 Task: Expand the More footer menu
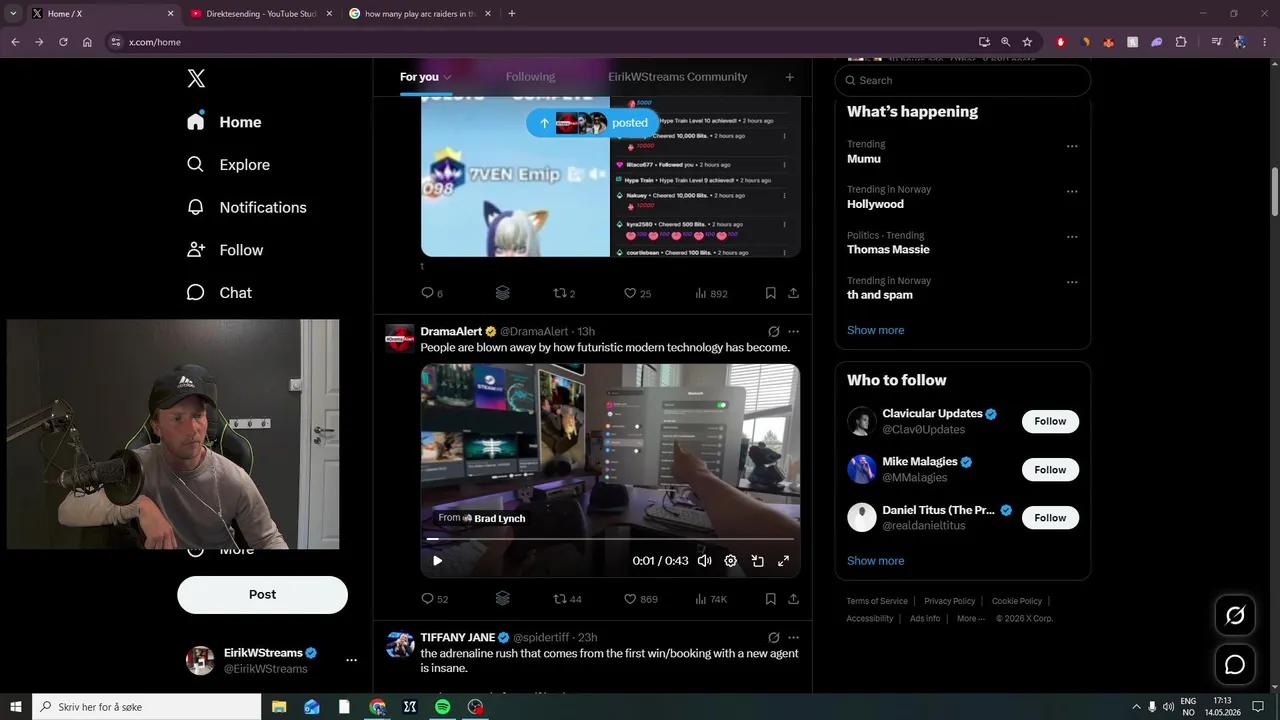970,618
